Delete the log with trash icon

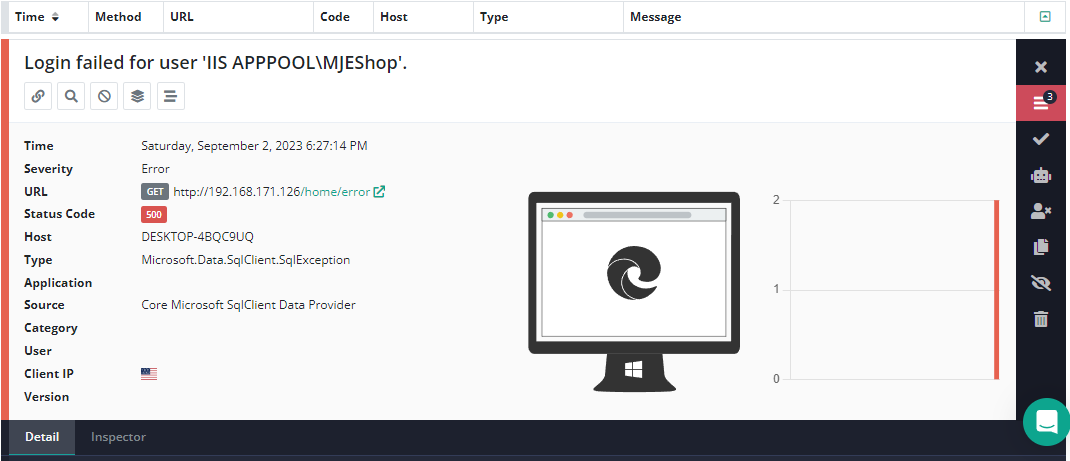(x=1041, y=318)
